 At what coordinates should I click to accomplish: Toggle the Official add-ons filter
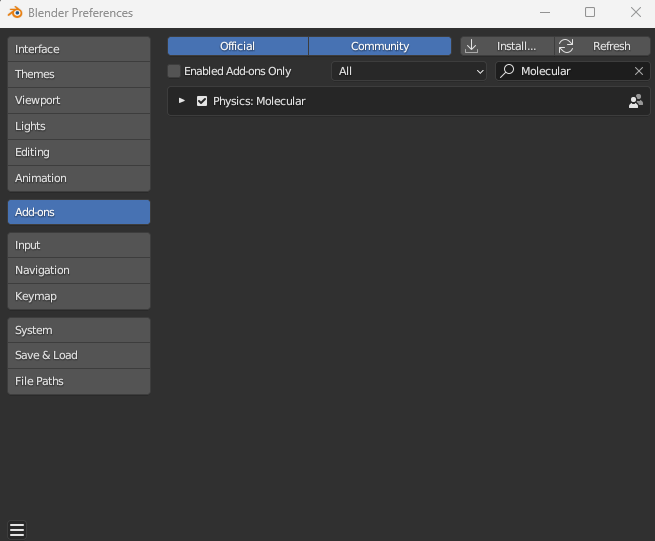click(x=238, y=46)
